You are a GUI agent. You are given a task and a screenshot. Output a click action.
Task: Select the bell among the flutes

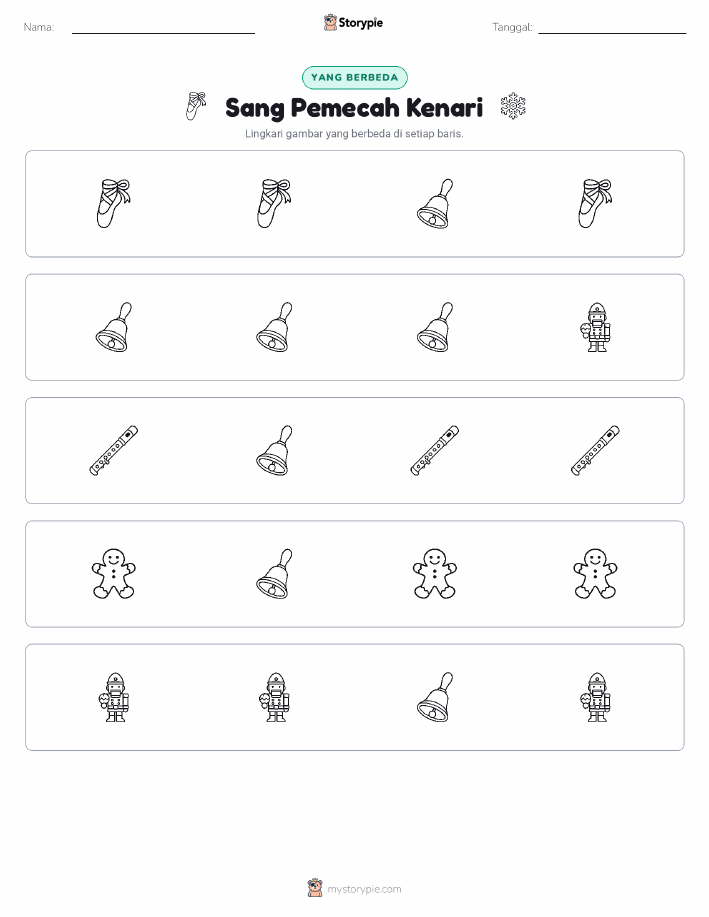274,450
